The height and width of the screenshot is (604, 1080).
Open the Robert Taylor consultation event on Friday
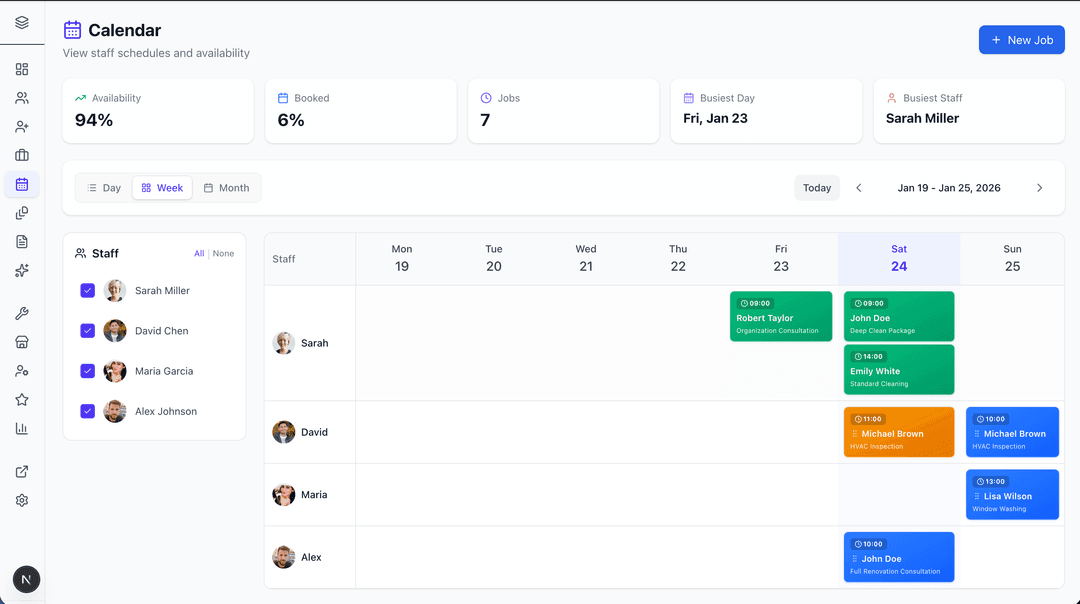point(781,316)
